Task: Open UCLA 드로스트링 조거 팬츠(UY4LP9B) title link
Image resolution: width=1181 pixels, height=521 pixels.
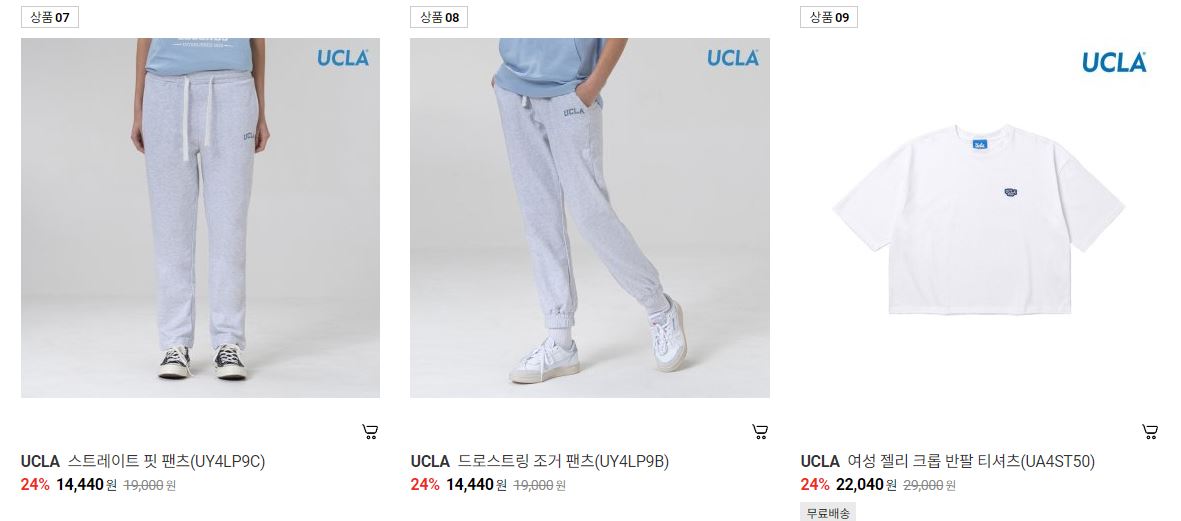Action: (x=540, y=462)
